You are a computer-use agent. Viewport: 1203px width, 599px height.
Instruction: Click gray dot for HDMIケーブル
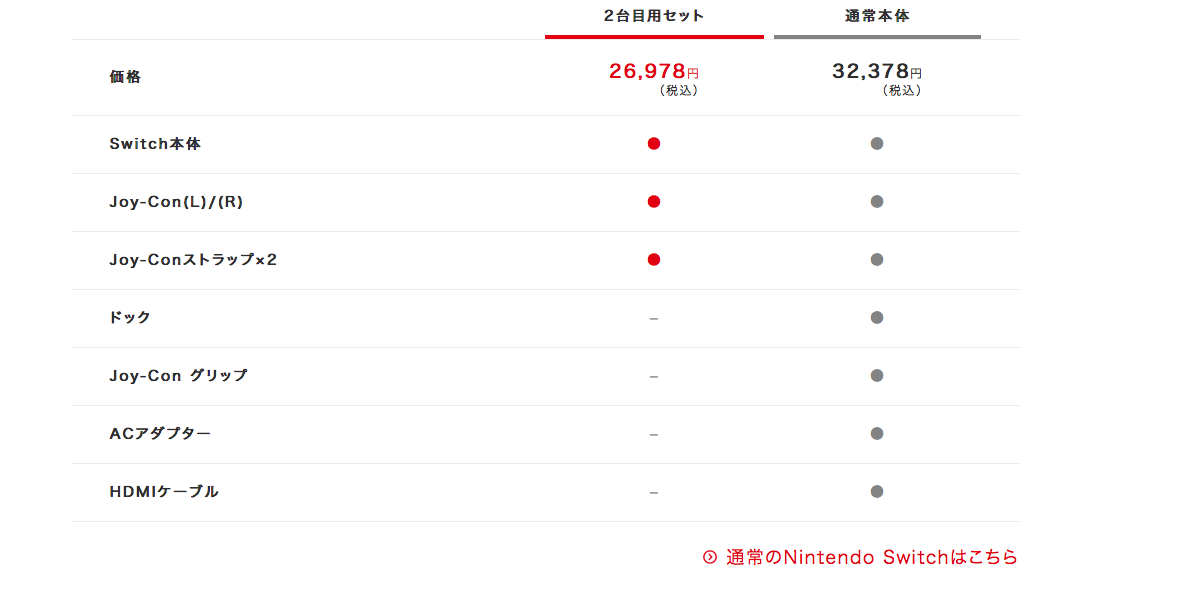click(x=877, y=491)
